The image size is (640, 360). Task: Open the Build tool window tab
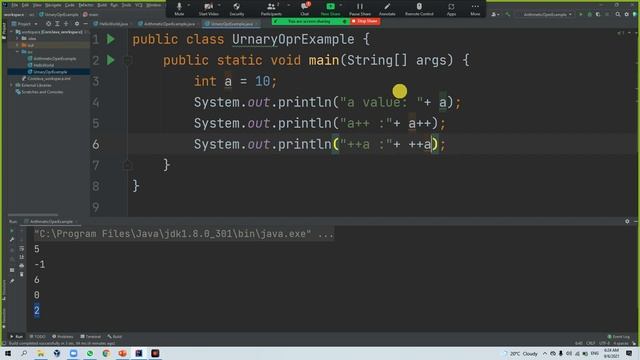(x=115, y=337)
